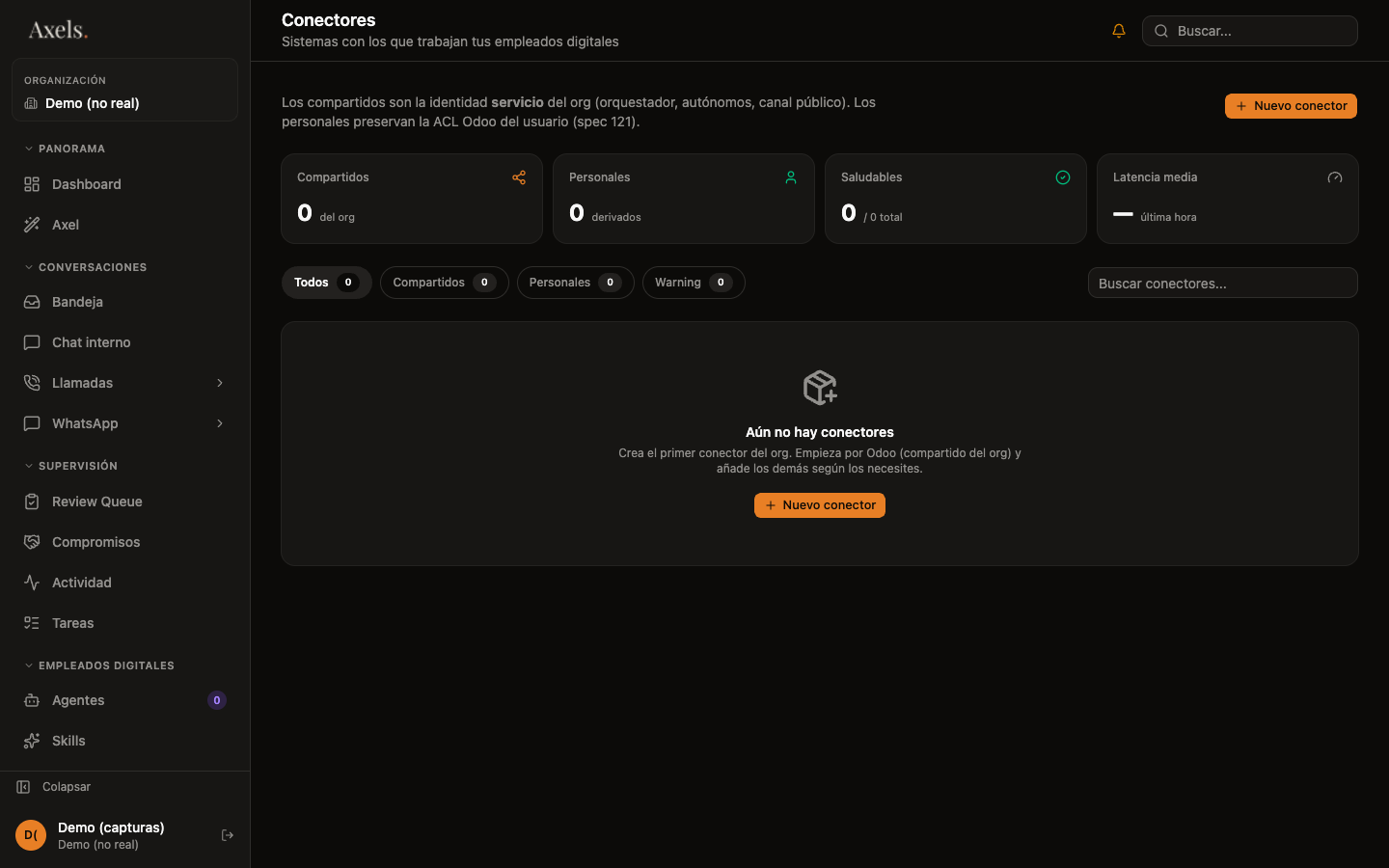Screen dimensions: 1389x868
Task: Click the Actividad pulse icon
Action: click(32, 583)
